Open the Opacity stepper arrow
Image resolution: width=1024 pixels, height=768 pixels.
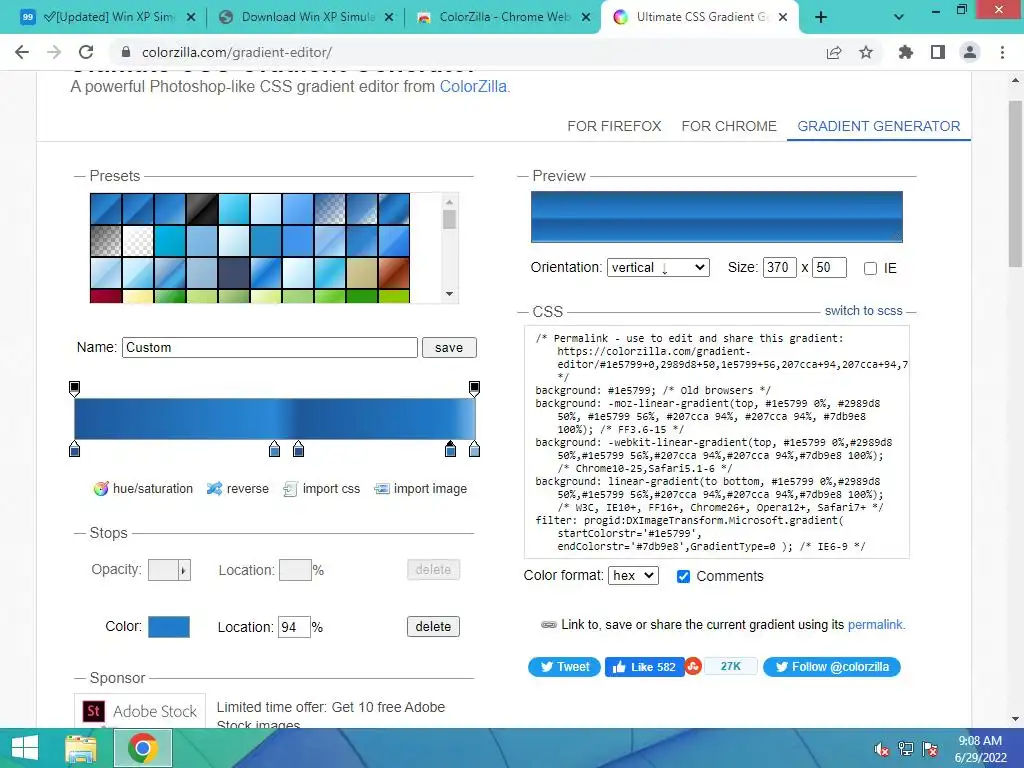point(184,570)
